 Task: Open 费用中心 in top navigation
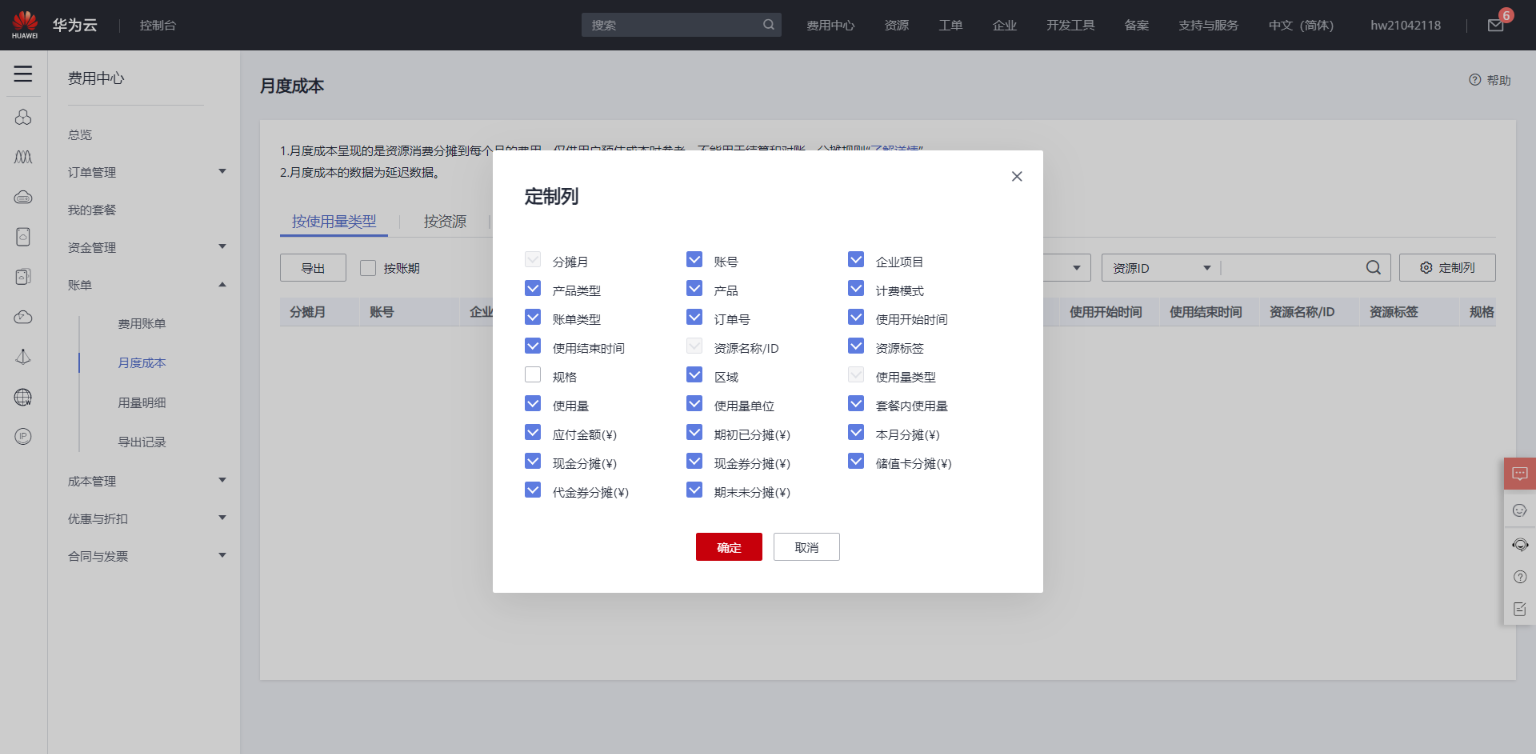click(830, 25)
